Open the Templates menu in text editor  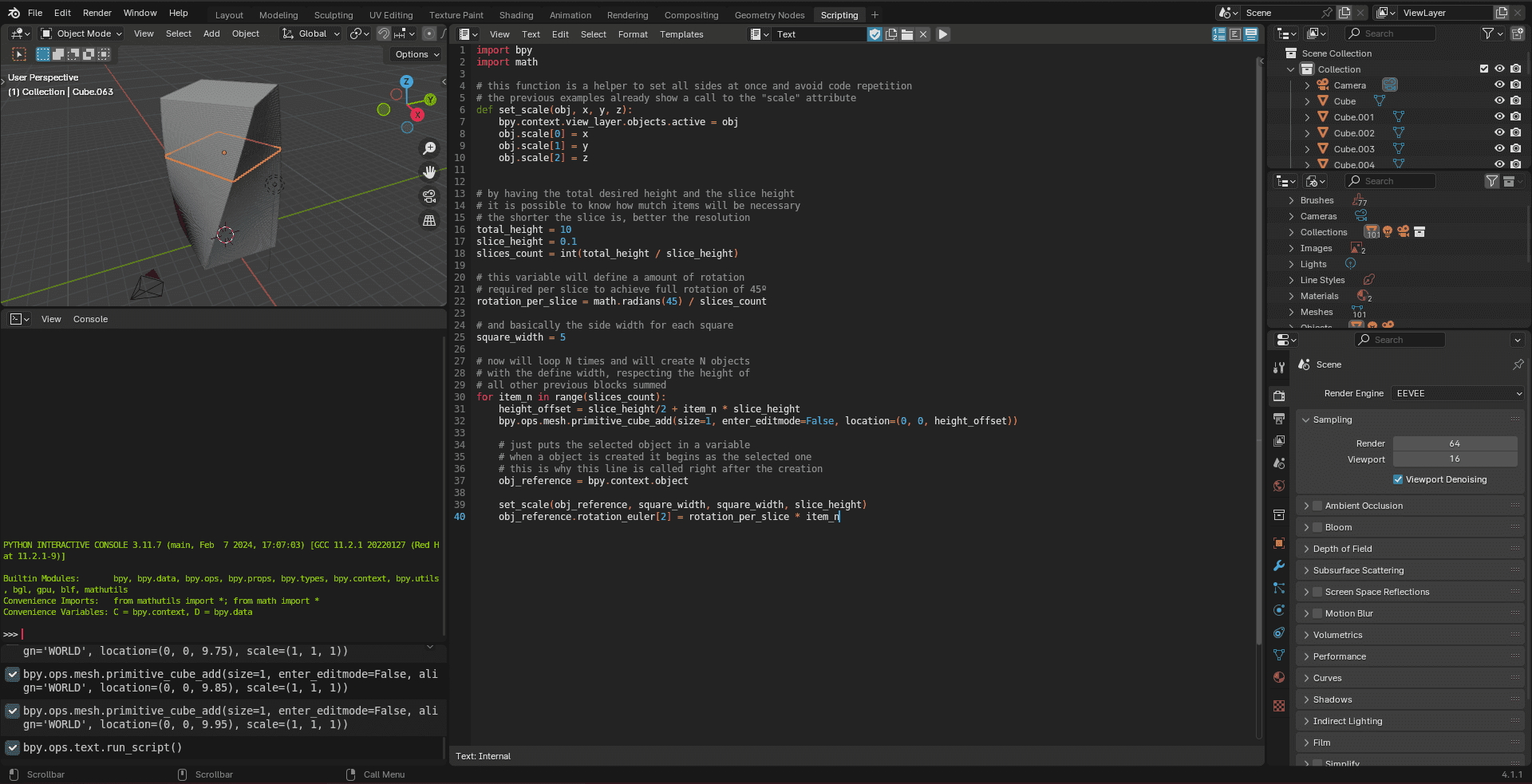(x=681, y=34)
